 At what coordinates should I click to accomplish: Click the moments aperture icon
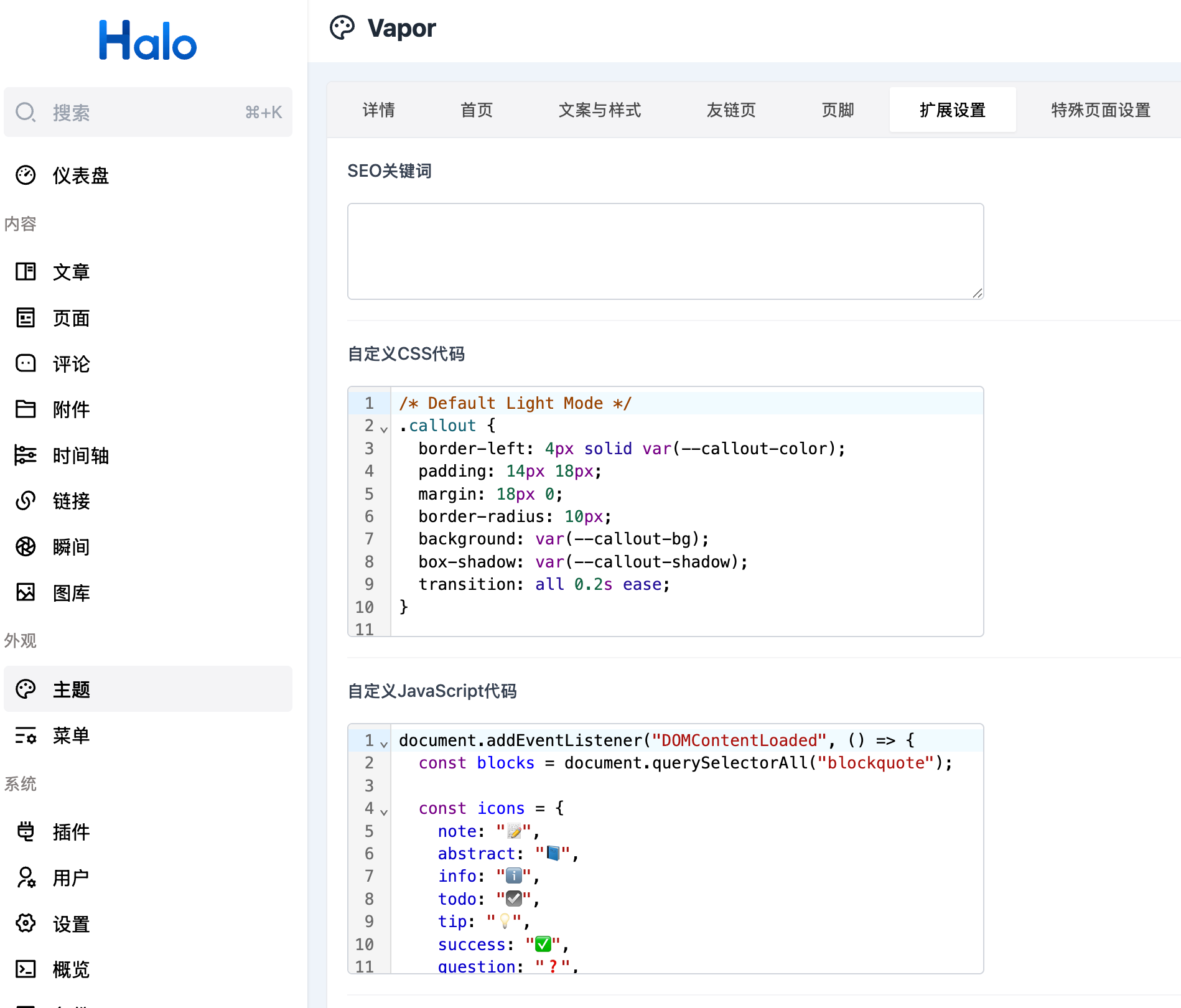click(x=26, y=547)
